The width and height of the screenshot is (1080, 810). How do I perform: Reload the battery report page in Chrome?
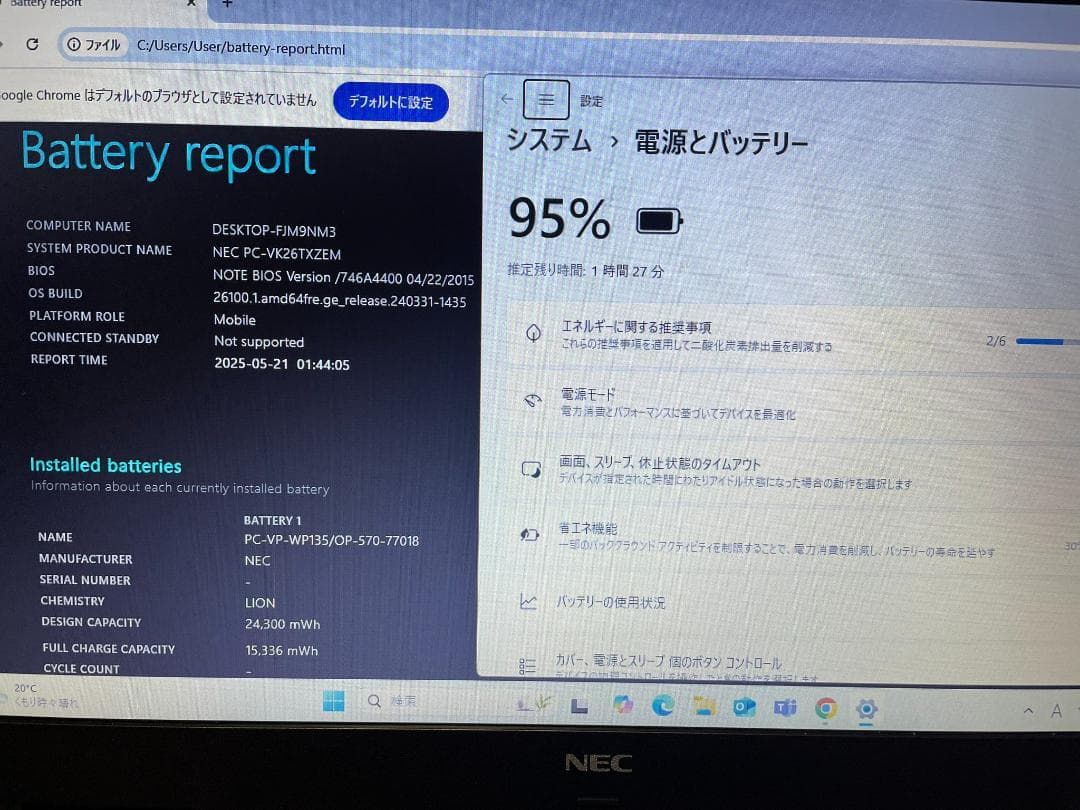tap(32, 44)
